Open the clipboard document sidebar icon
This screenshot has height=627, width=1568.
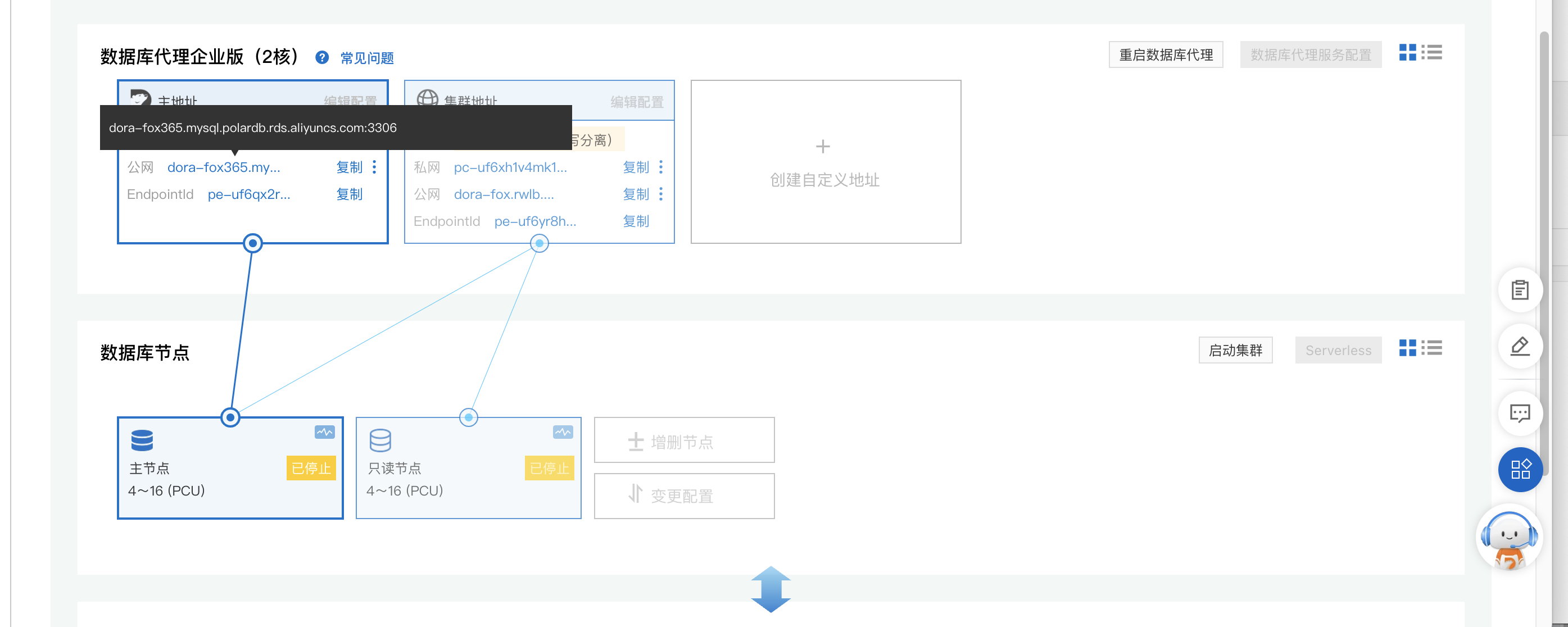click(1520, 290)
